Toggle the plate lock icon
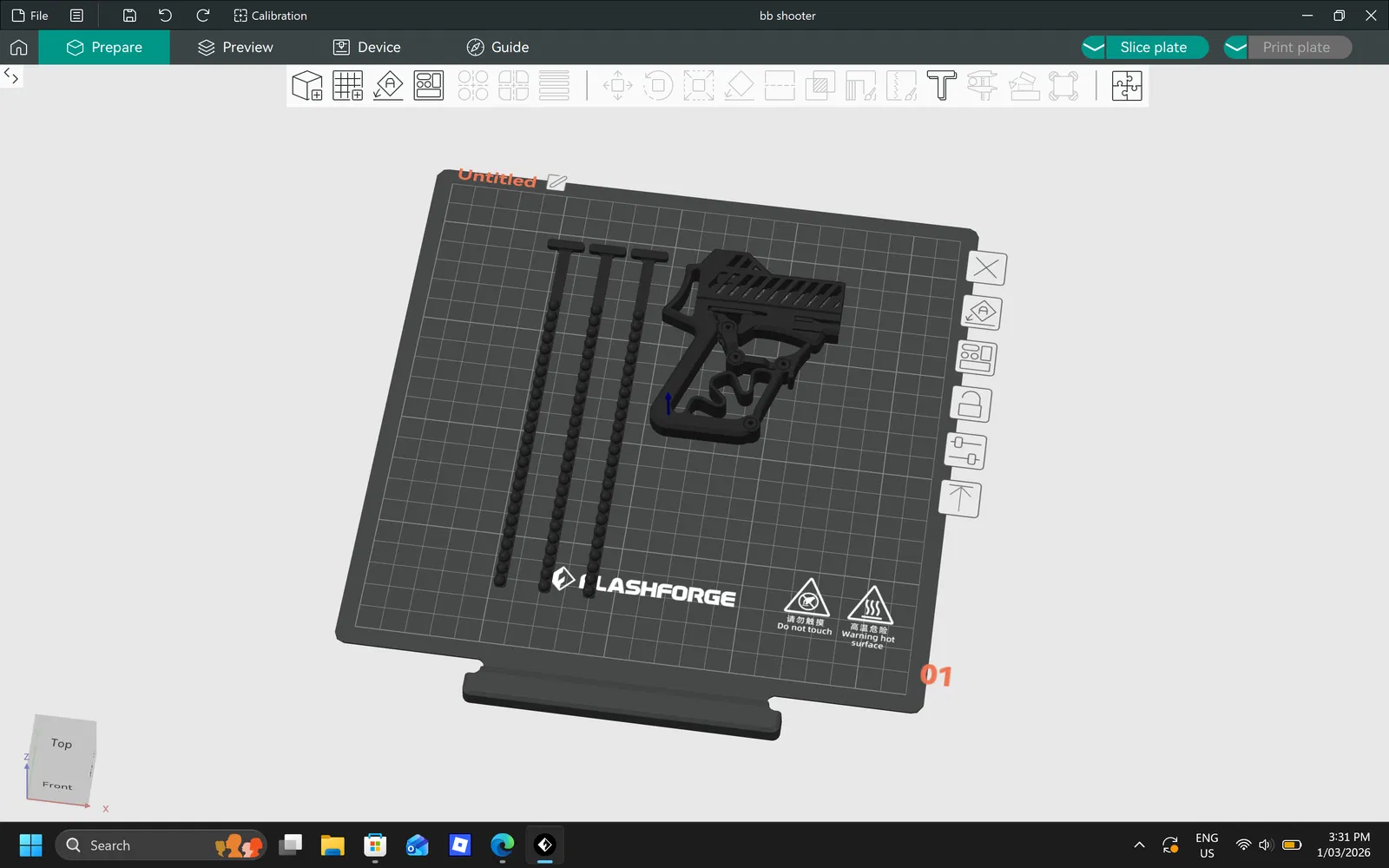1389x868 pixels. click(971, 404)
